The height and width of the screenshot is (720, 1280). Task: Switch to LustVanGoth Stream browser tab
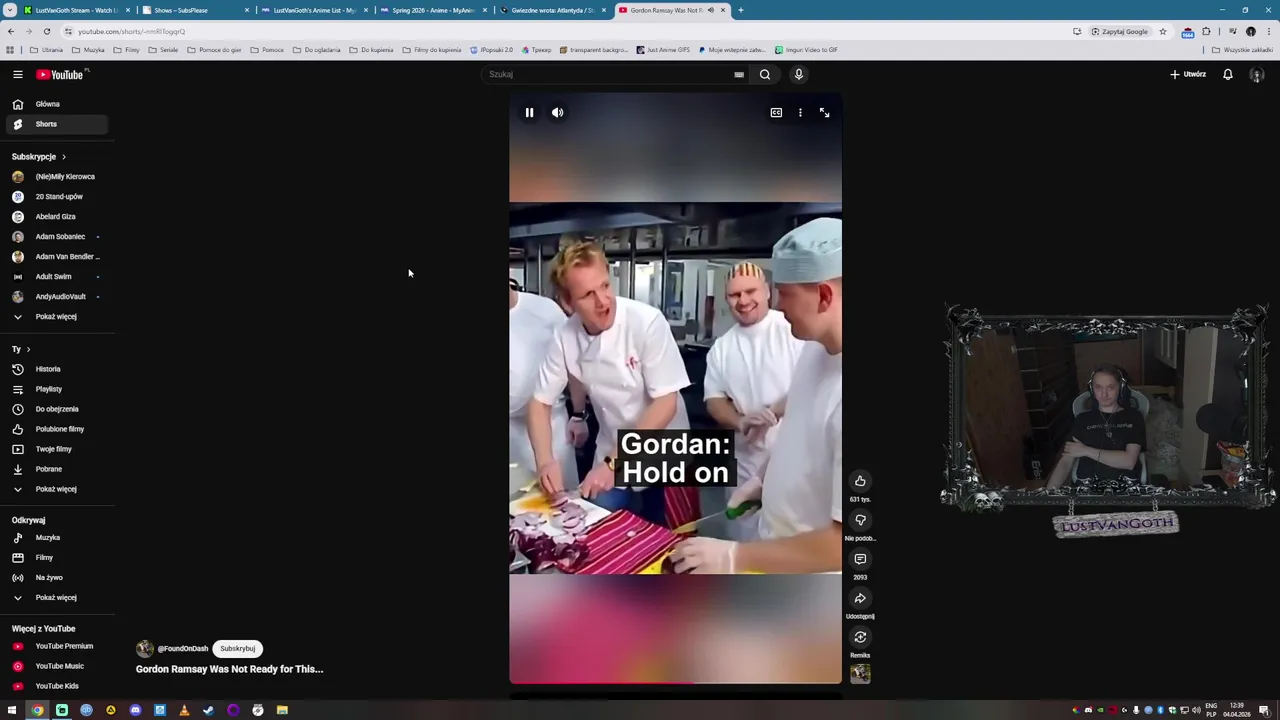coord(76,10)
